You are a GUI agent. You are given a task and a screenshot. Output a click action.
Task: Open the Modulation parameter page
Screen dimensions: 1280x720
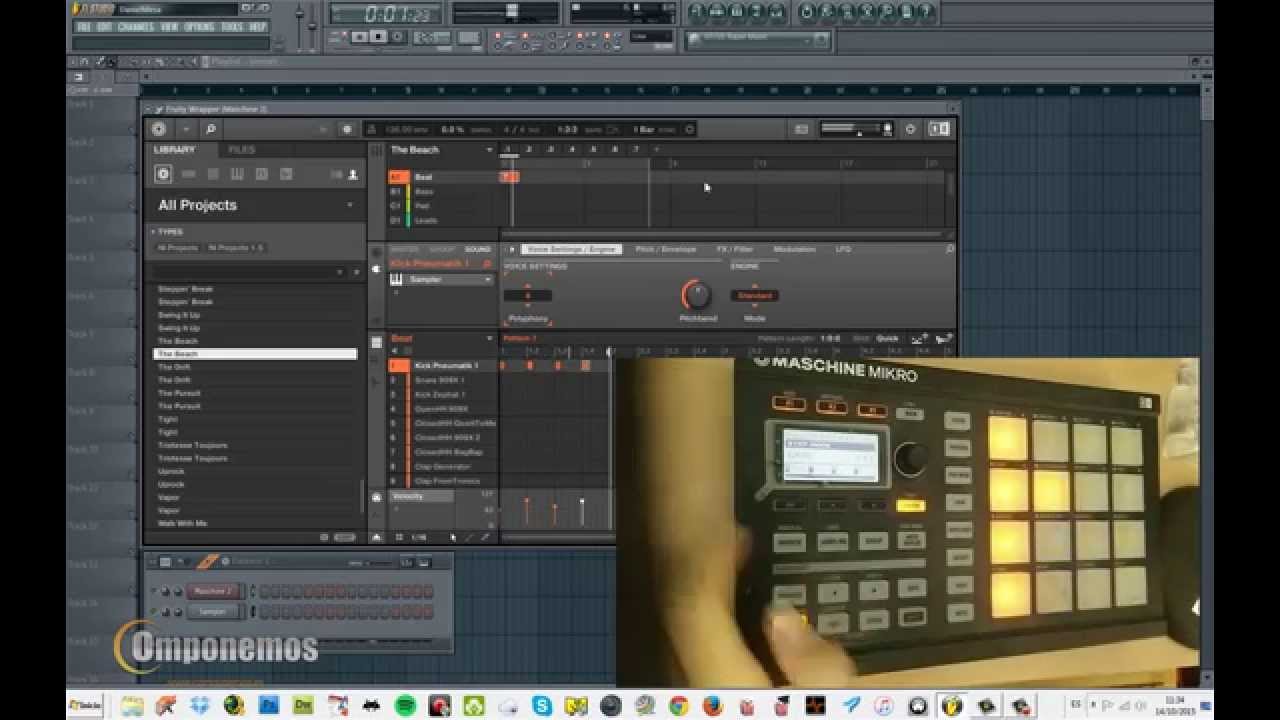(795, 249)
